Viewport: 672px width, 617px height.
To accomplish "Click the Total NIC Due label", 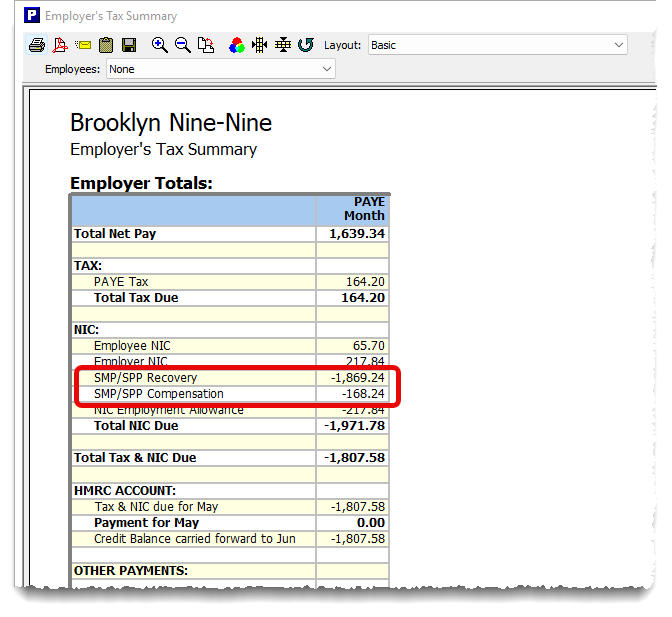I will (136, 426).
